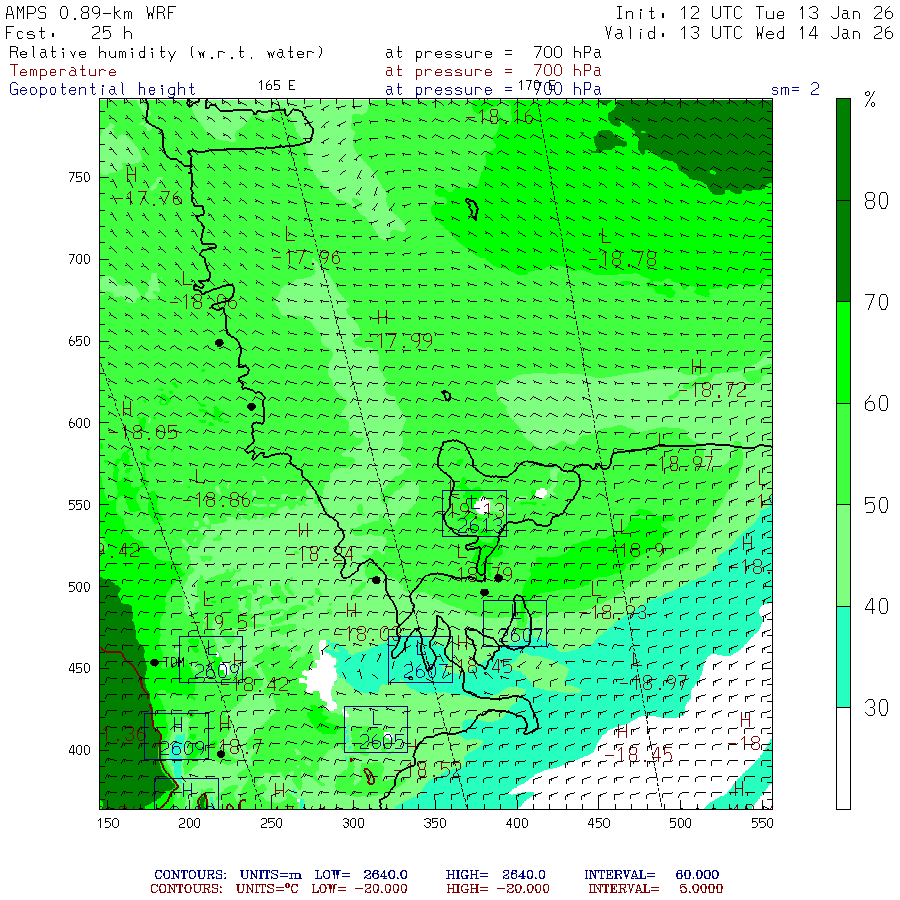900x900 pixels.
Task: Click 'Relative humidity (w.r.t. water)' legend label
Action: [166, 53]
